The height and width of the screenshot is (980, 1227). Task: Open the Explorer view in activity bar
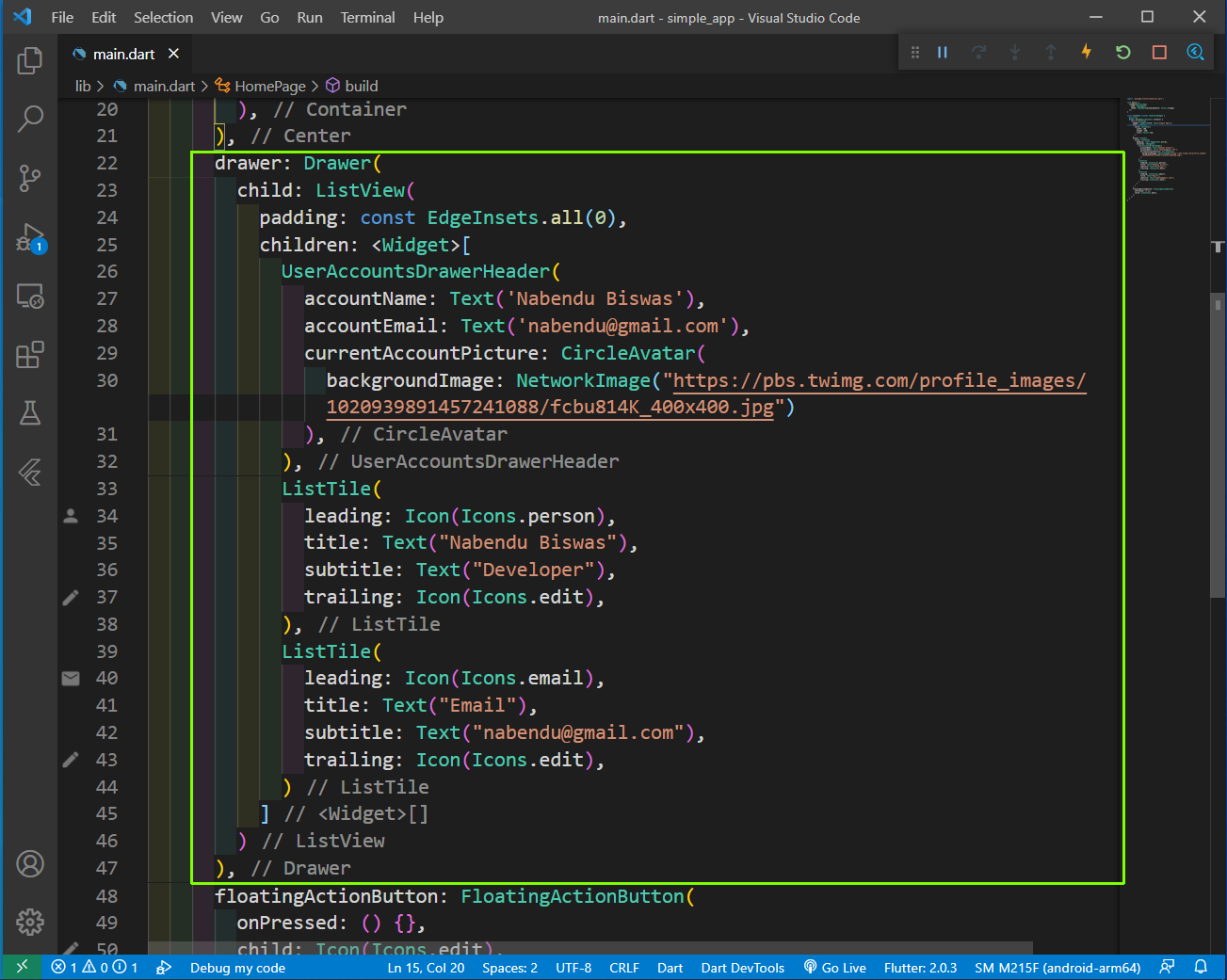point(30,61)
